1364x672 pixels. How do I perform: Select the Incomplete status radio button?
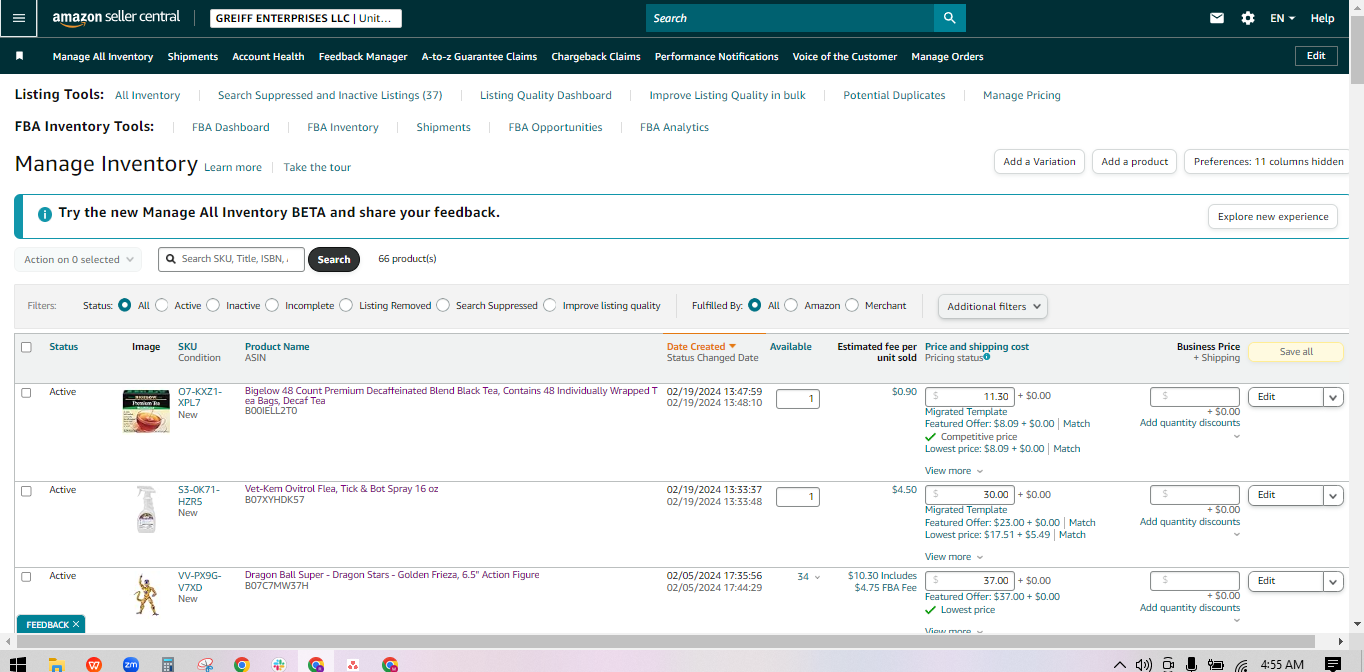point(271,305)
